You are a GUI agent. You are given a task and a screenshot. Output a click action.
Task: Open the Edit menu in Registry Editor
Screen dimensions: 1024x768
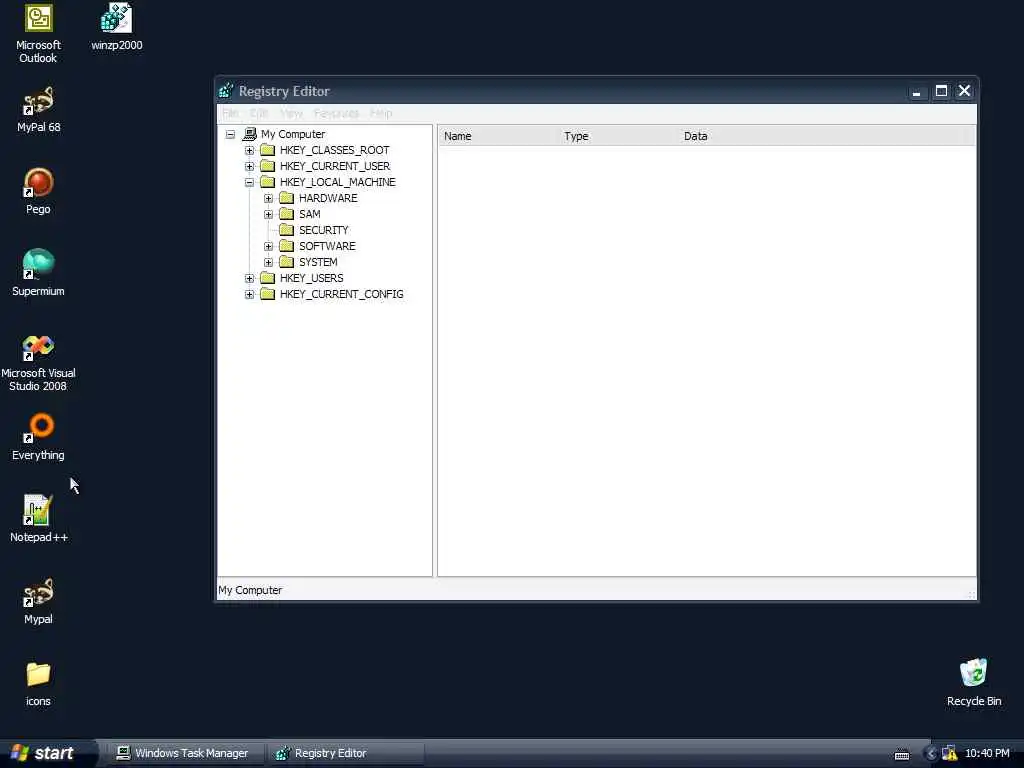click(x=259, y=113)
